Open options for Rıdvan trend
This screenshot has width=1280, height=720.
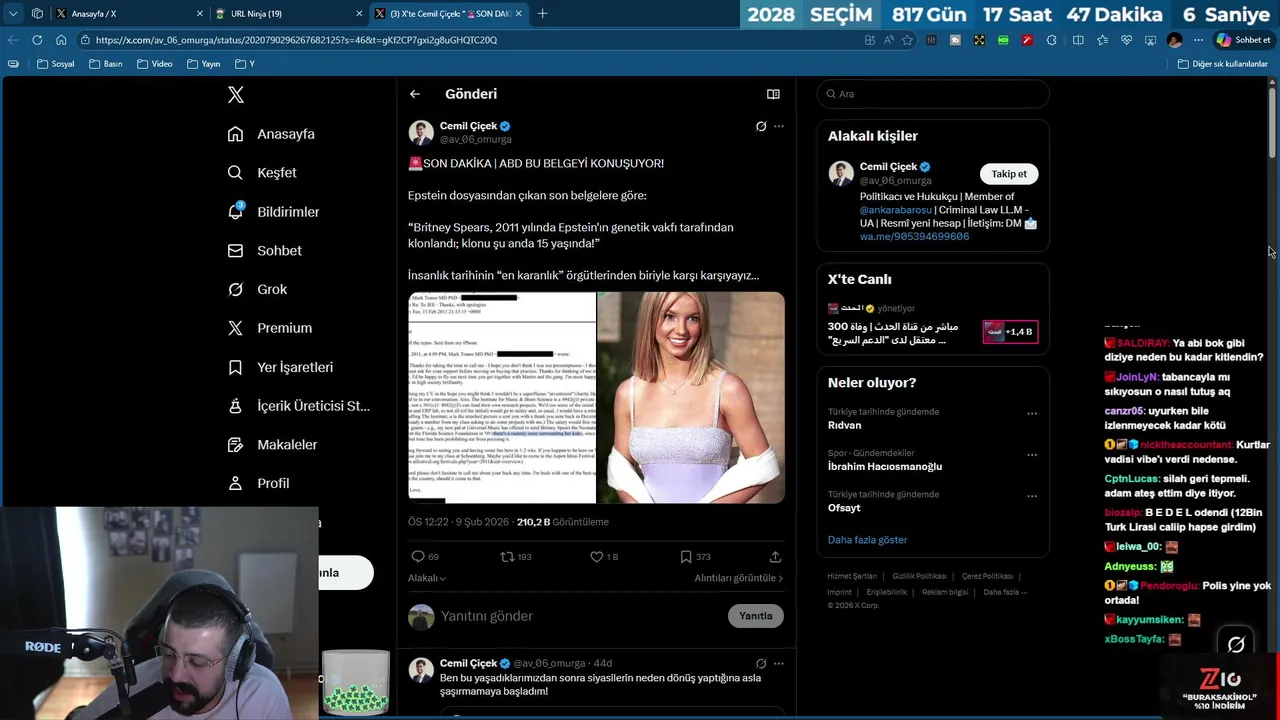click(x=1032, y=413)
